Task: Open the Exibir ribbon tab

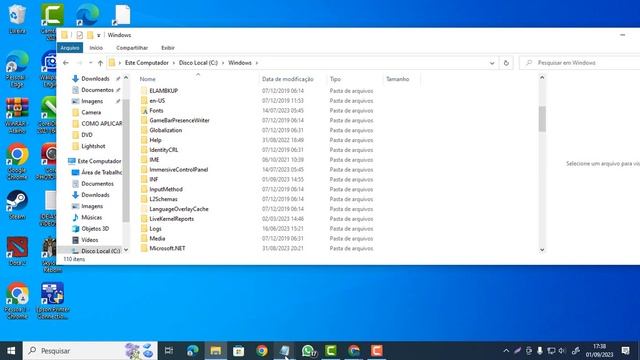Action: pos(168,48)
